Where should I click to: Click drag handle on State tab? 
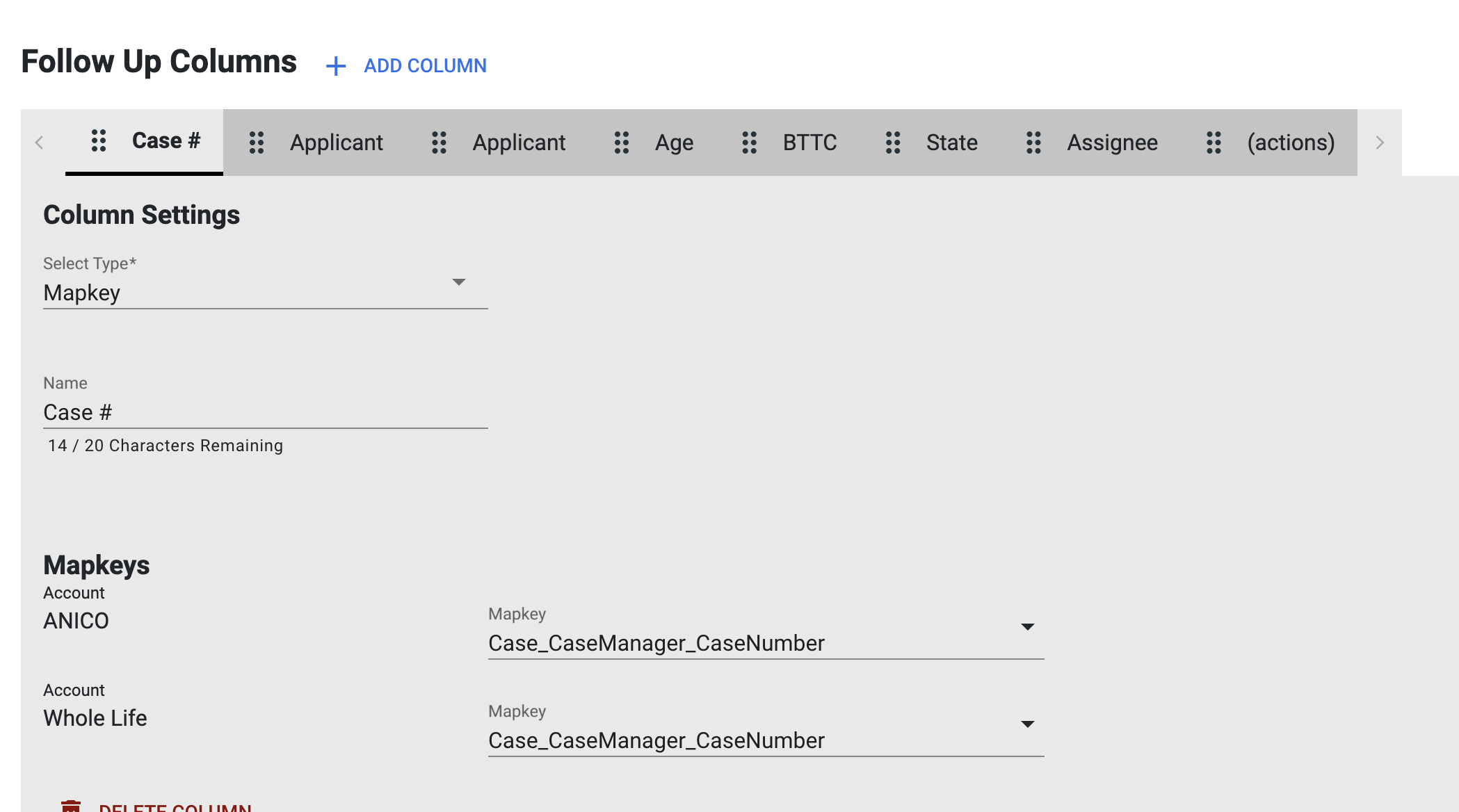click(x=893, y=143)
